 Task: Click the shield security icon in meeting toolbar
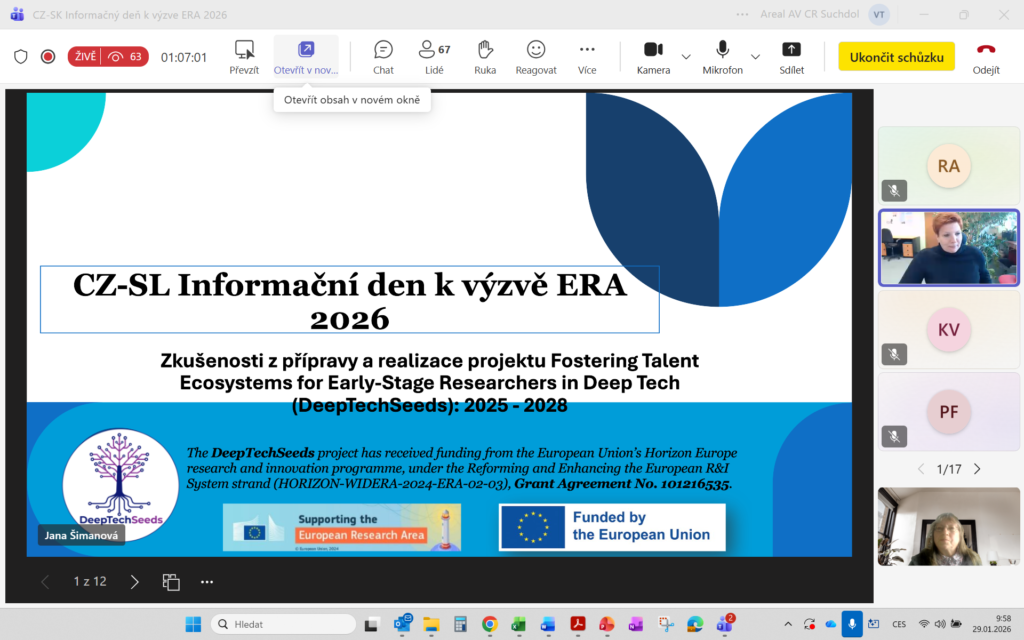(20, 57)
